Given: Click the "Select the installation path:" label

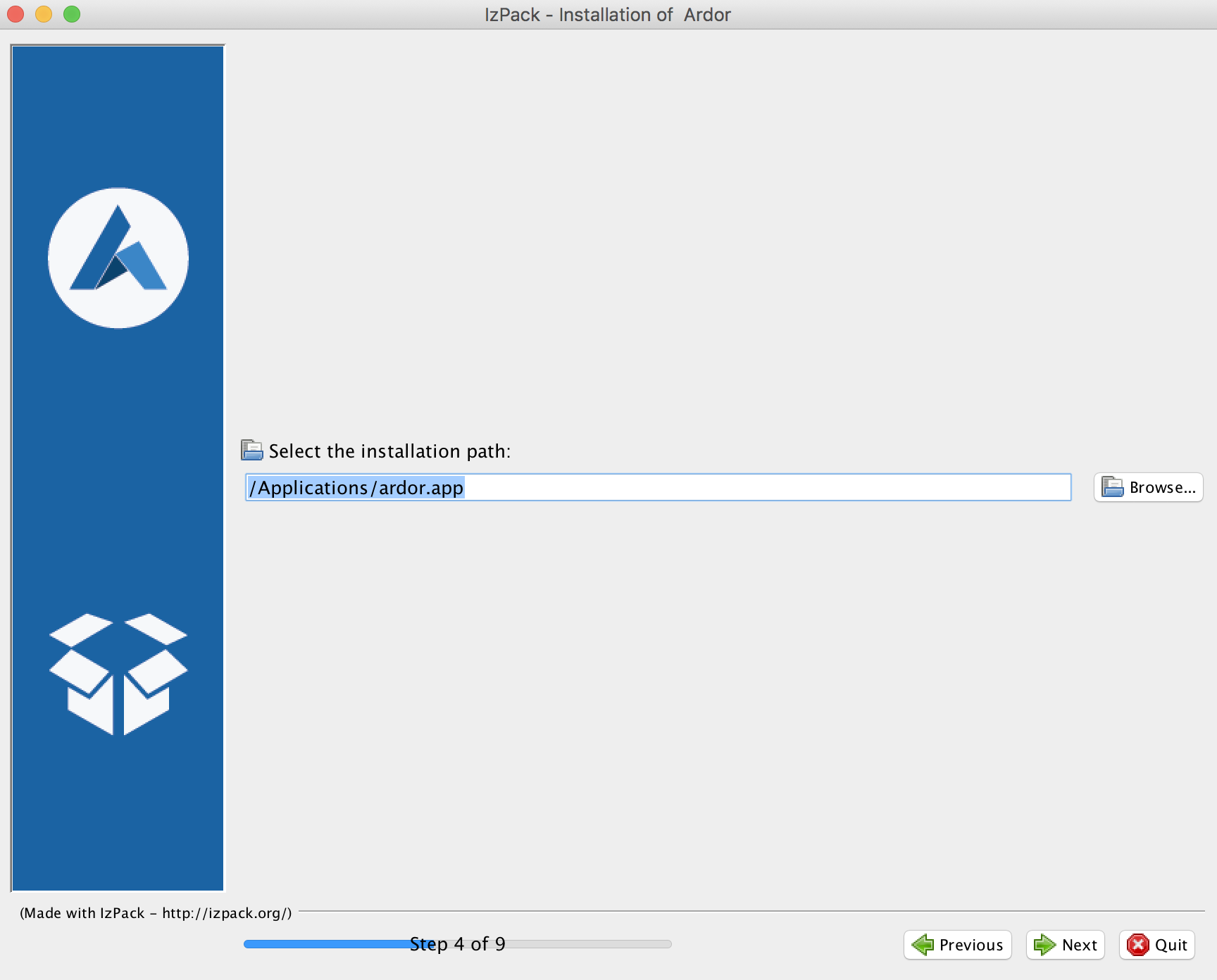Looking at the screenshot, I should tap(389, 451).
